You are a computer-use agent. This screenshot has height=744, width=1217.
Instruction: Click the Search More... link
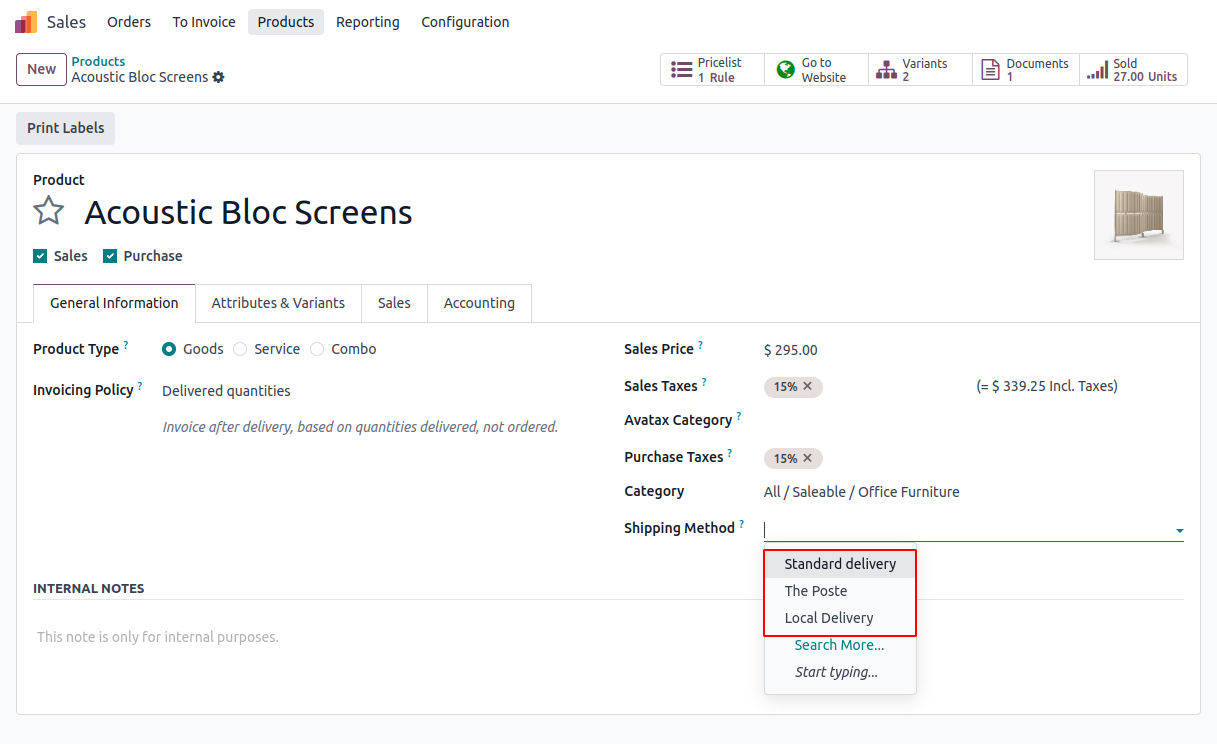click(x=839, y=645)
